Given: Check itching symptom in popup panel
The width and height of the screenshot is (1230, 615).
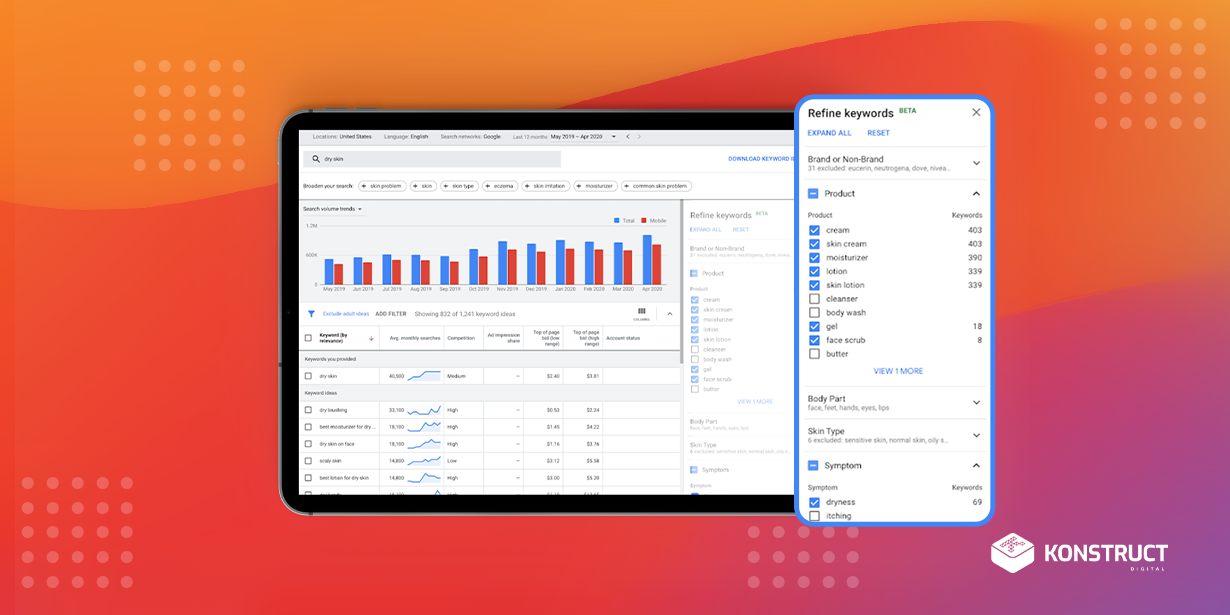Looking at the screenshot, I should 814,516.
